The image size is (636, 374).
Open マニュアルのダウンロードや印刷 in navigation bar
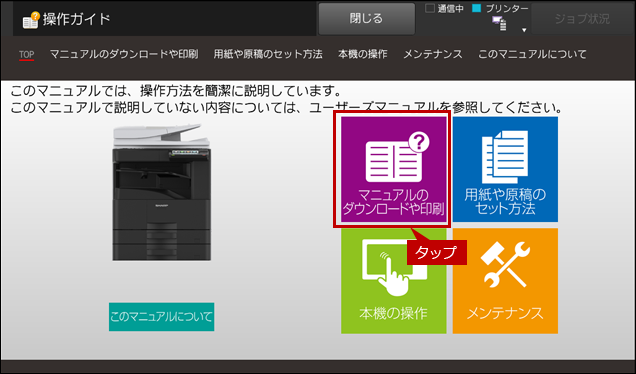(x=124, y=54)
